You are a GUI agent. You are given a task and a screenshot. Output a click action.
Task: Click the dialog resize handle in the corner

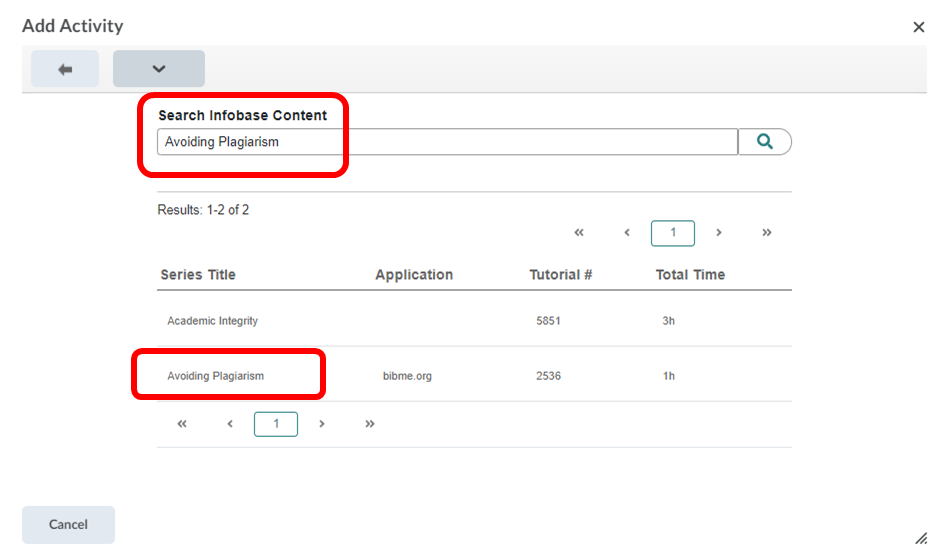coord(921,538)
